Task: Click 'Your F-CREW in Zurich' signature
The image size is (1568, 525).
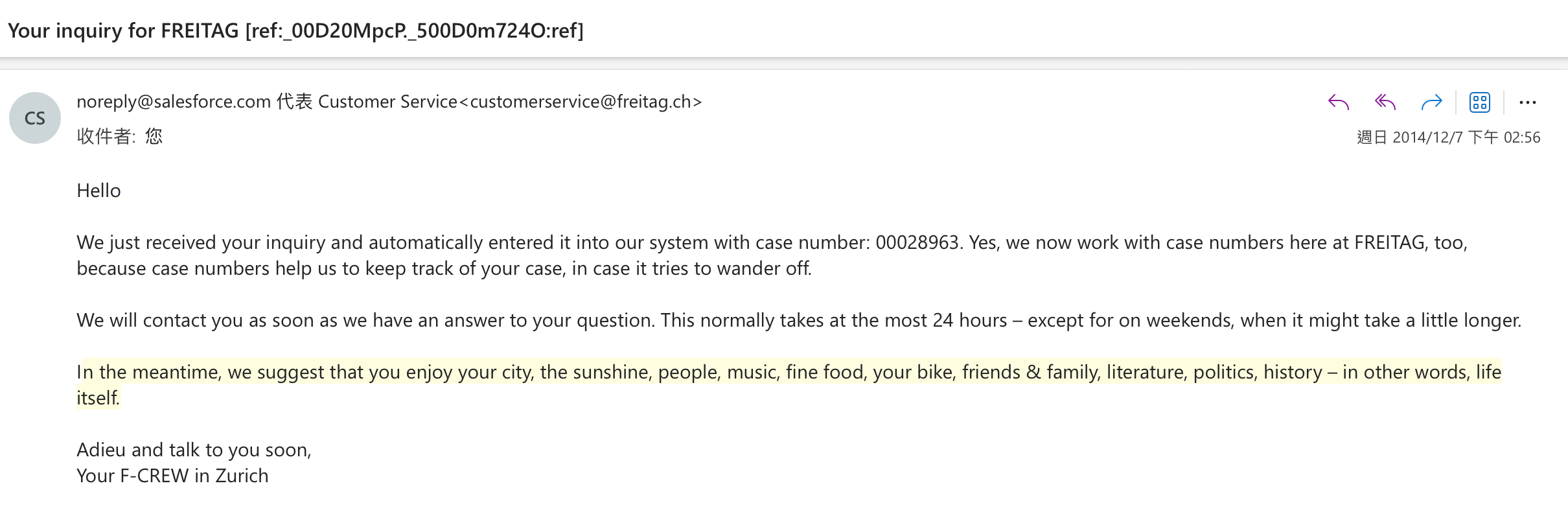Action: [172, 476]
